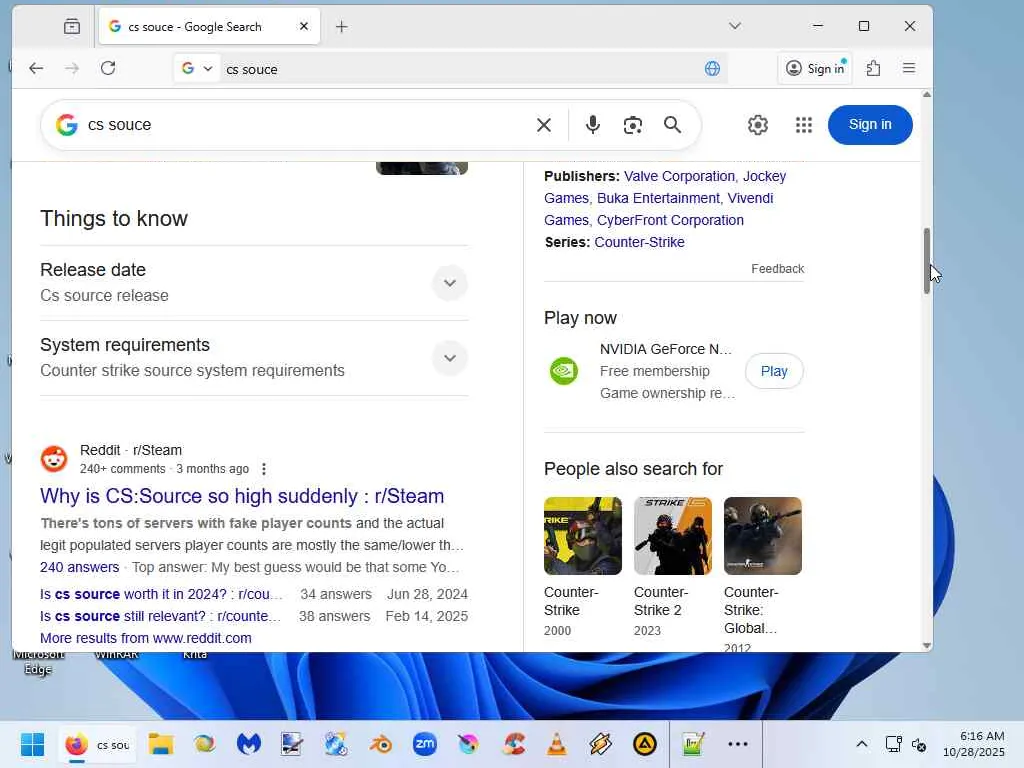Open Google apps grid
The height and width of the screenshot is (768, 1024).
tap(804, 125)
